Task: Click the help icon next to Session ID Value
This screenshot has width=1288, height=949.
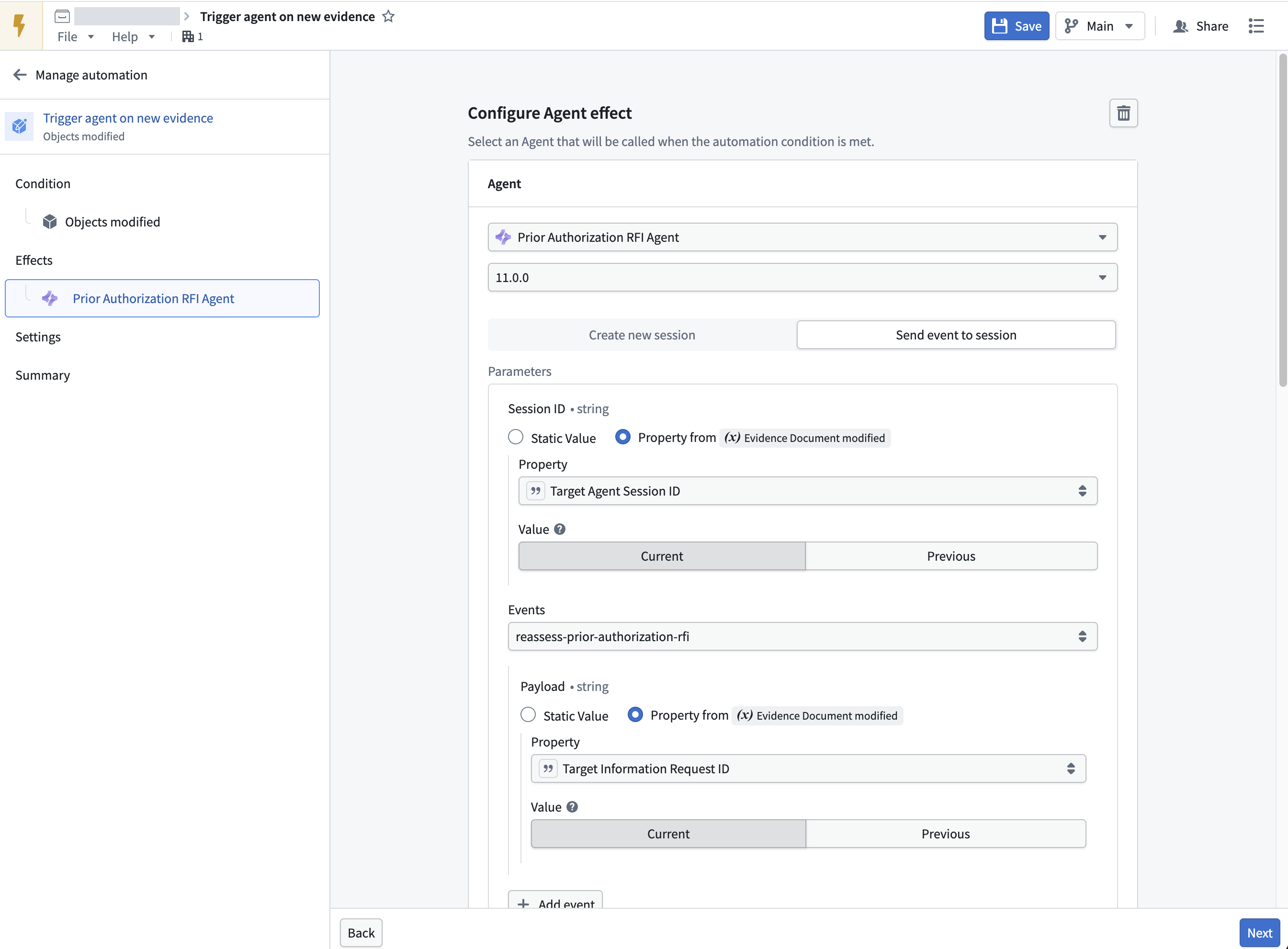Action: [560, 529]
